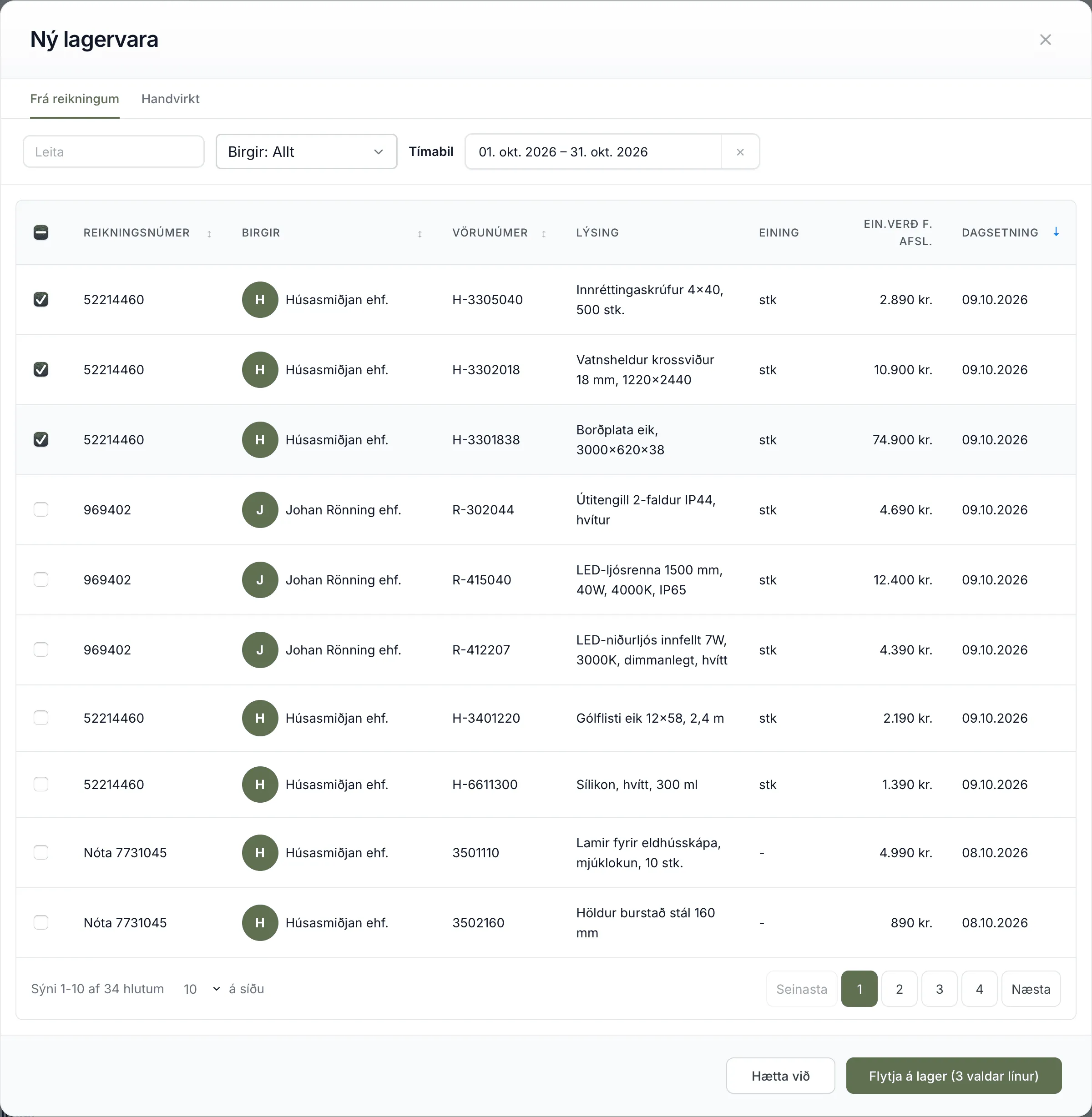Select current page 1 button

(859, 989)
